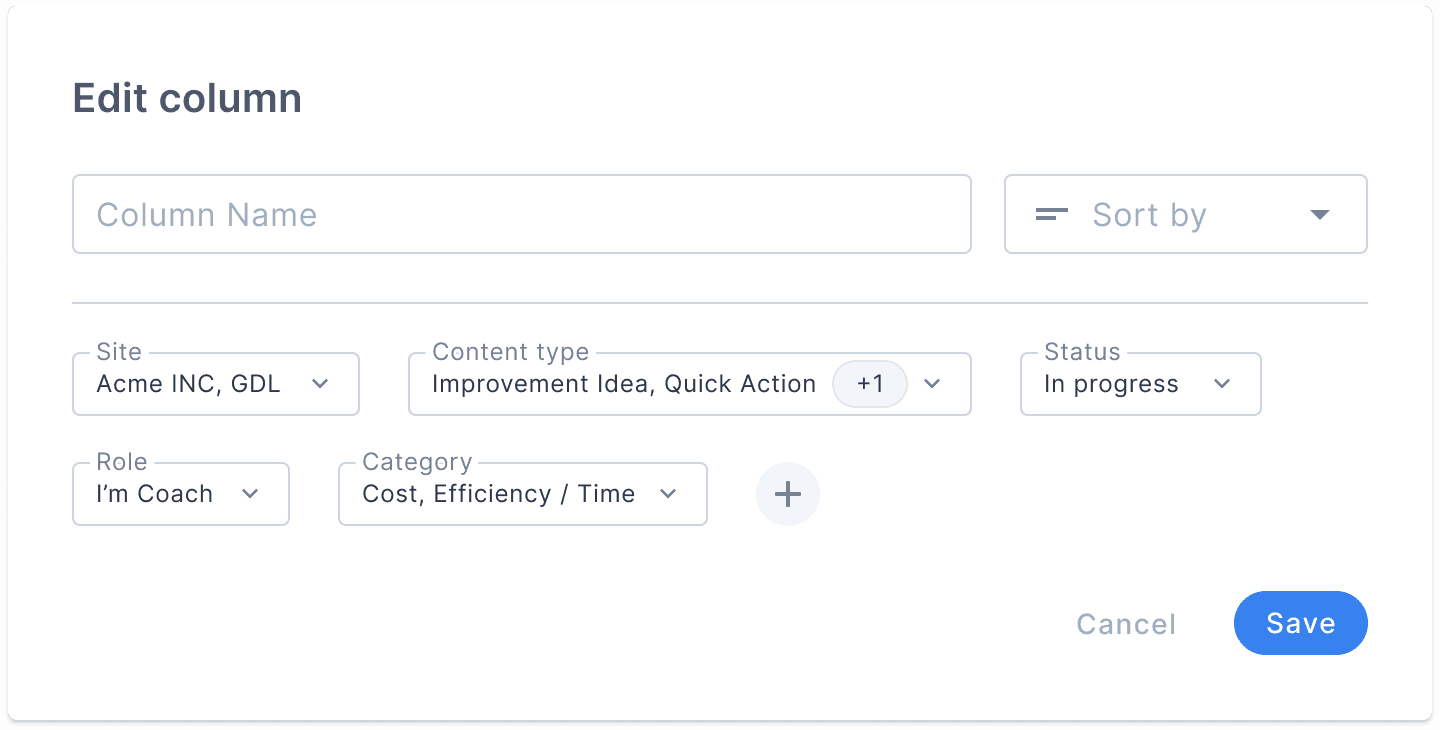Click the Role field chevron icon
This screenshot has height=730, width=1440.
tap(250, 494)
